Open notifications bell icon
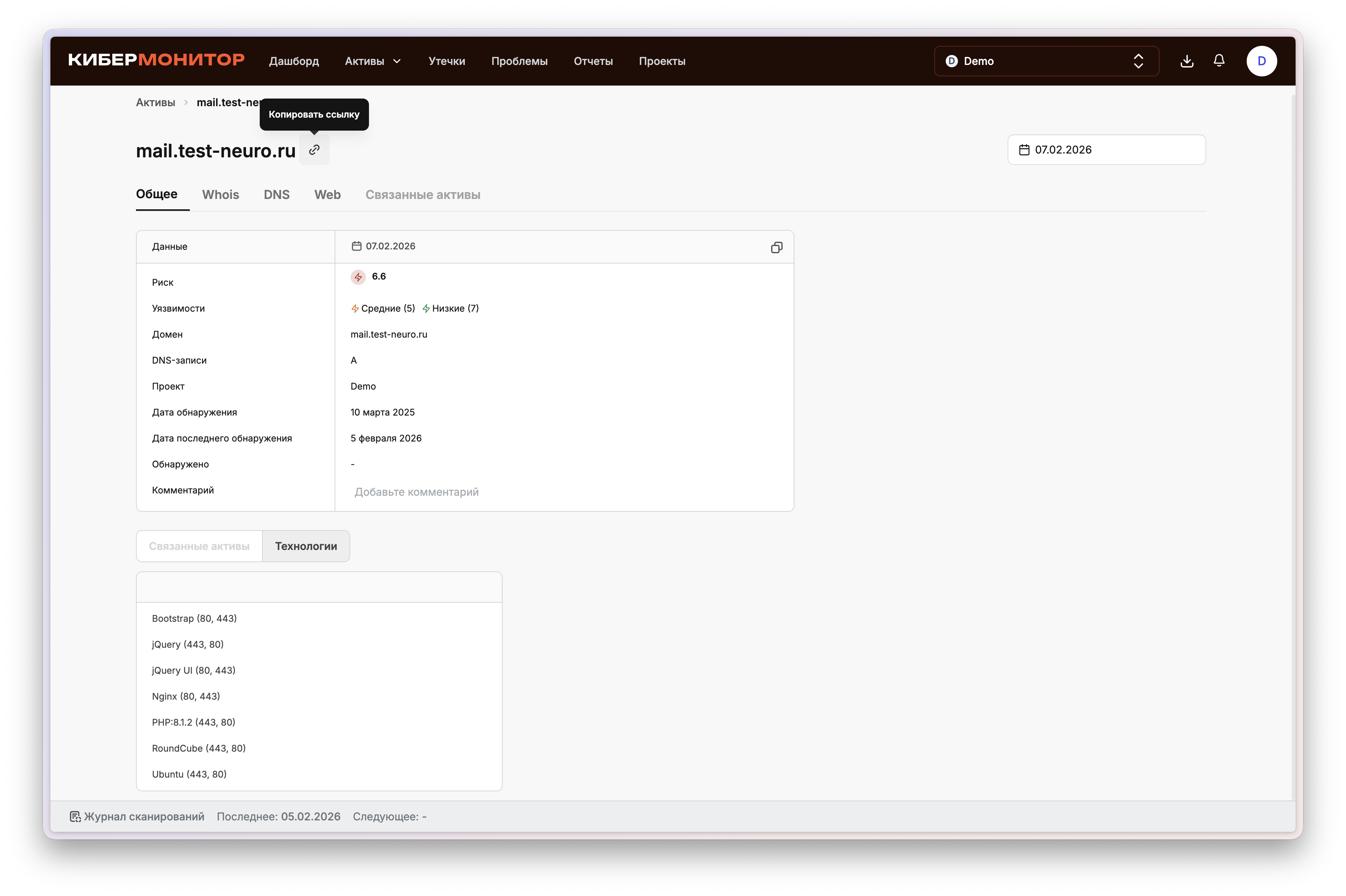 tap(1218, 61)
